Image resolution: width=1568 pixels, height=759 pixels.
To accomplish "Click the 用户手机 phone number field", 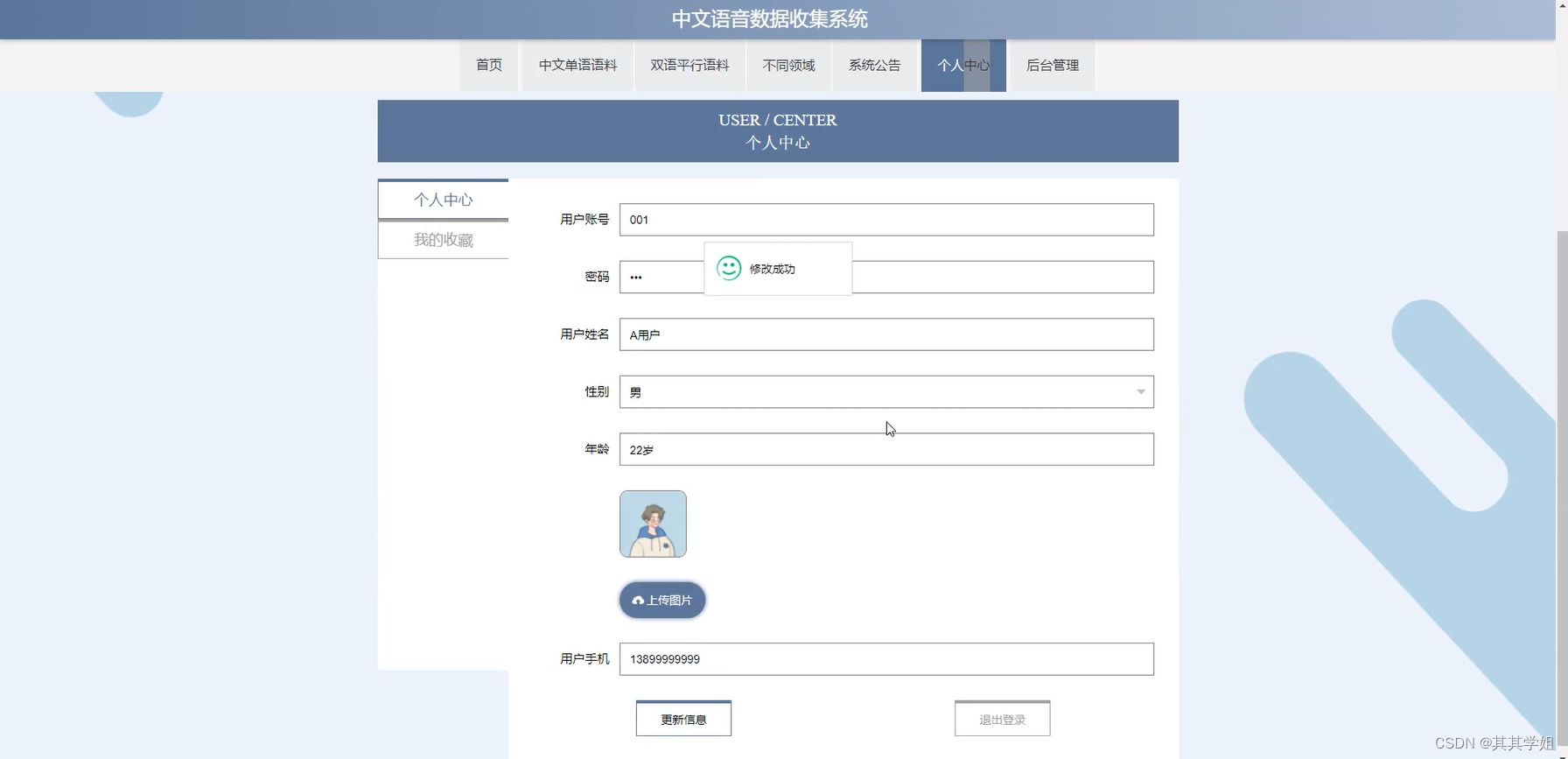I will pyautogui.click(x=886, y=659).
